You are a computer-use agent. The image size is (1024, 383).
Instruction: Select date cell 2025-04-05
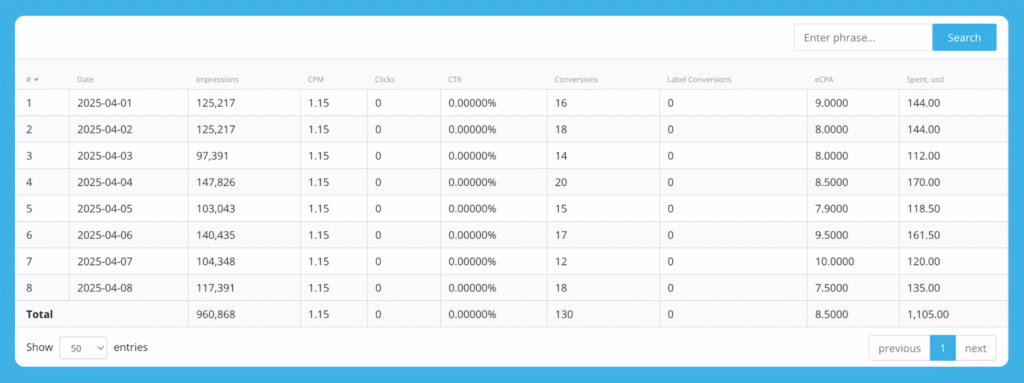pyautogui.click(x=104, y=208)
